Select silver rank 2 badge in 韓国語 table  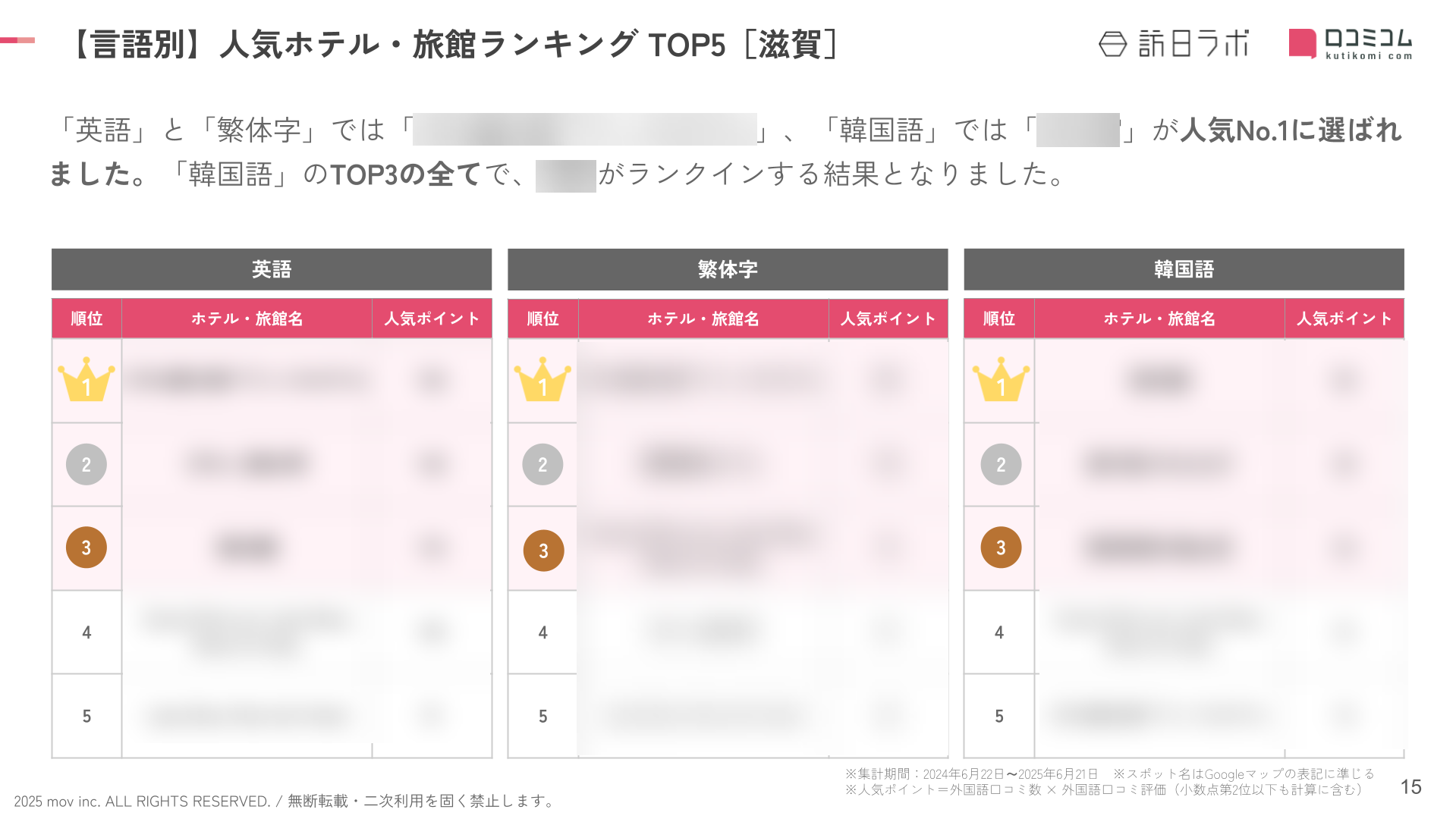[1001, 464]
